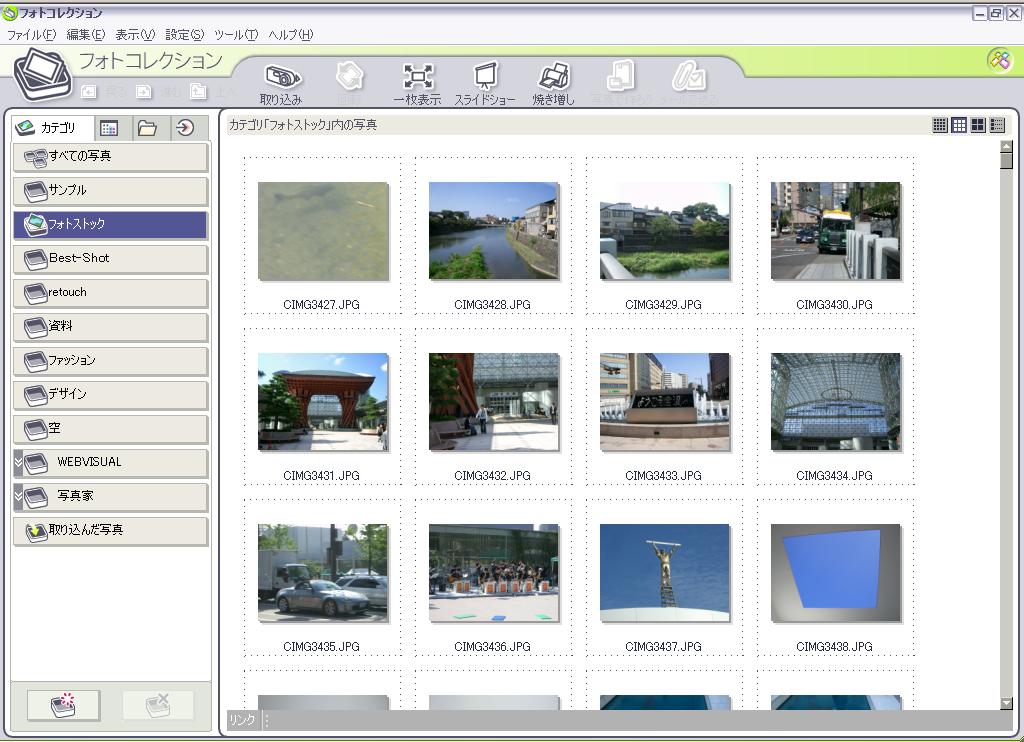
Task: Select the フォトストック category
Action: tap(110, 225)
